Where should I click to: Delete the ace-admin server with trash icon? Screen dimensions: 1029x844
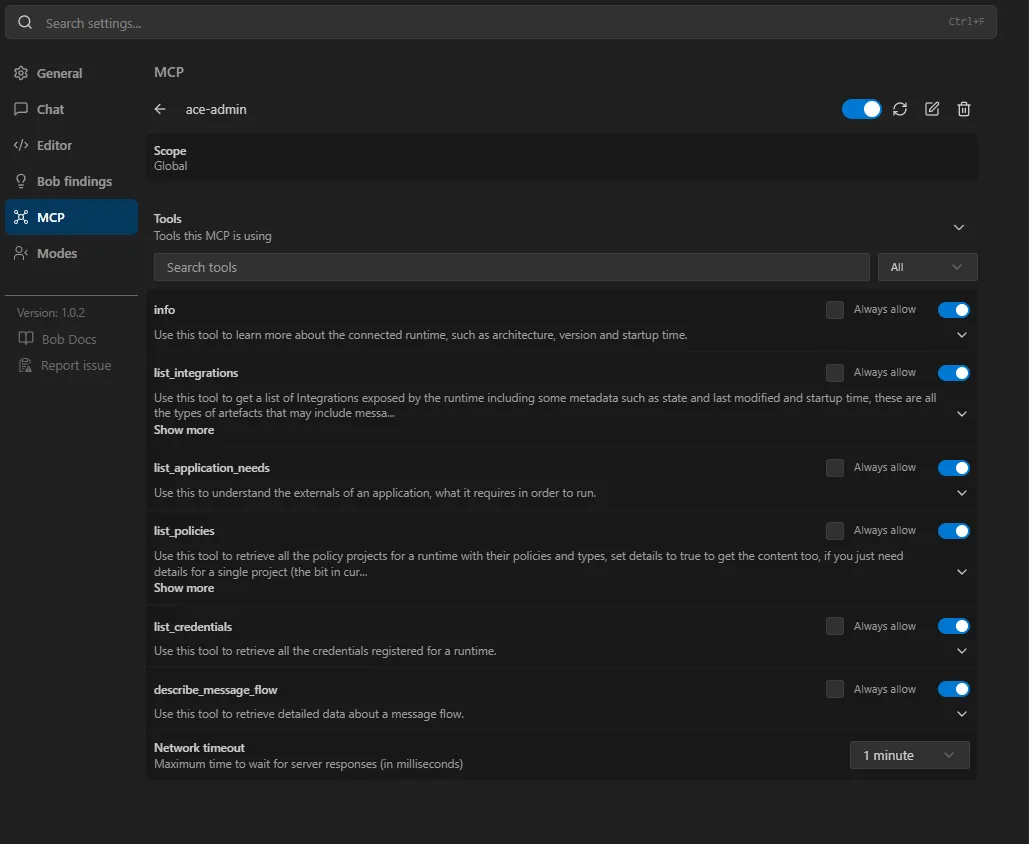pos(963,110)
